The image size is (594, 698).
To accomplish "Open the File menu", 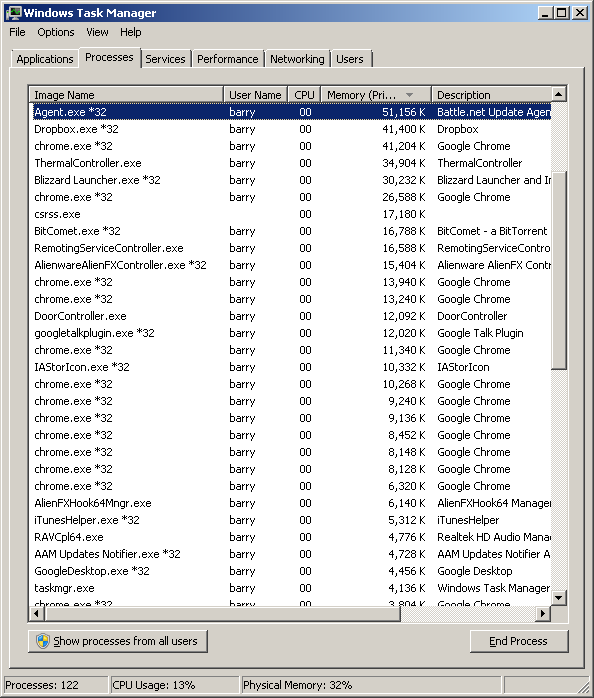I will point(17,32).
